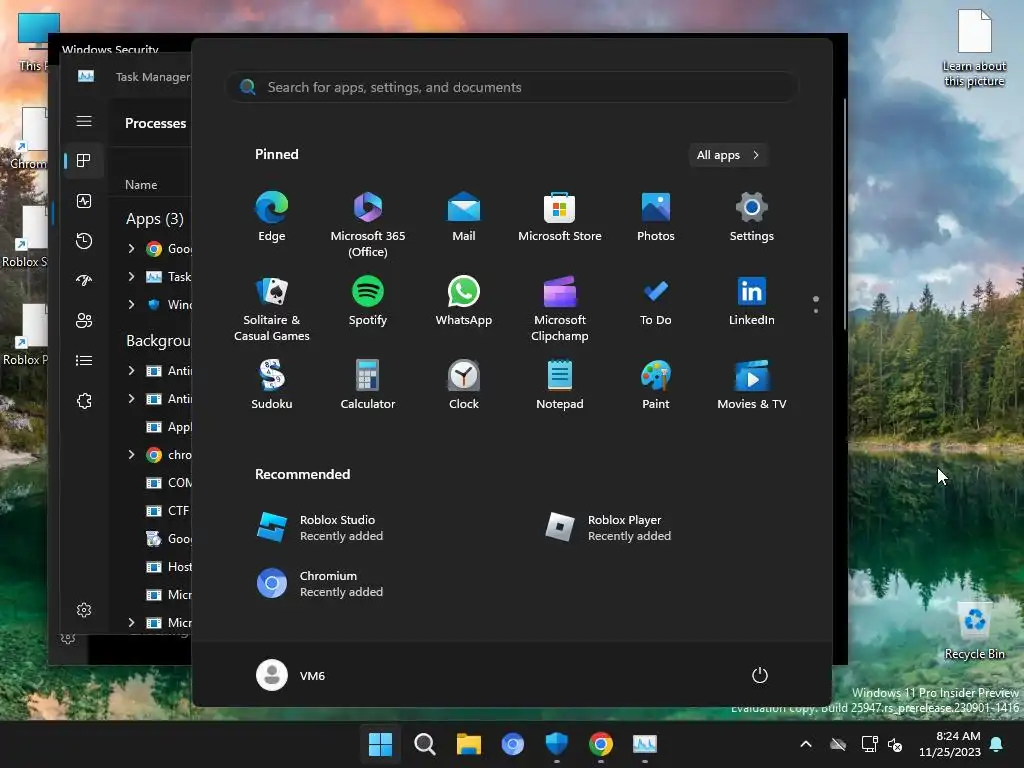The width and height of the screenshot is (1024, 768).
Task: Click the Start menu search box
Action: click(x=511, y=87)
